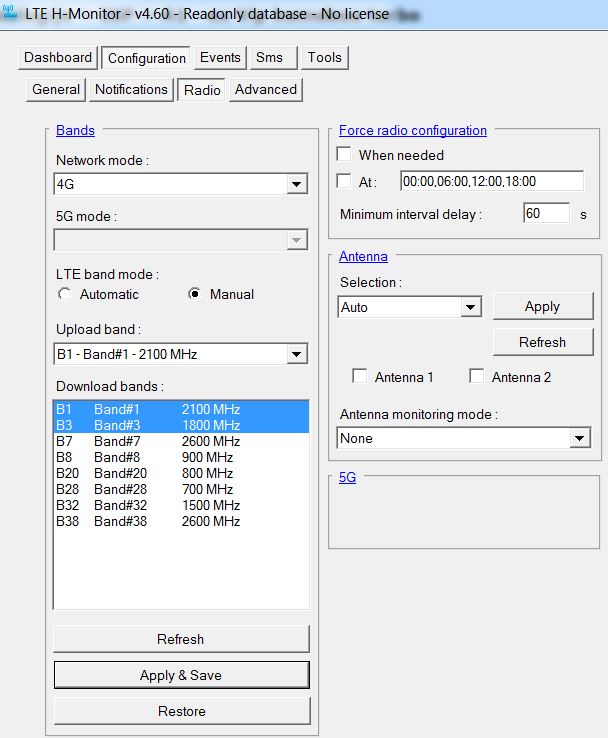Select B28 Band#28 700 MHz download band
The image size is (608, 738).
tap(181, 489)
